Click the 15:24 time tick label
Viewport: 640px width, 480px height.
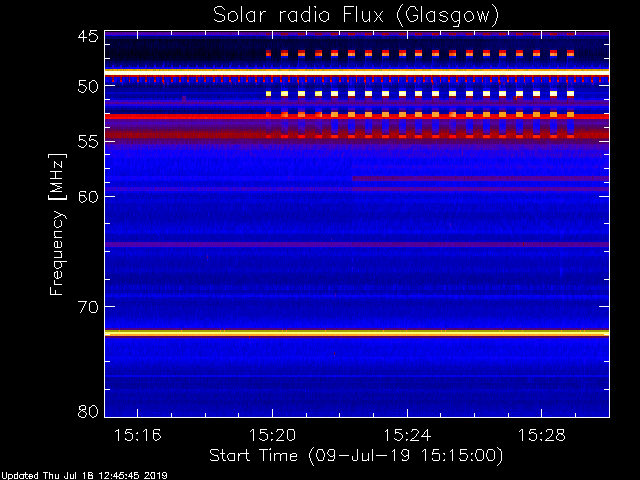[x=407, y=435]
